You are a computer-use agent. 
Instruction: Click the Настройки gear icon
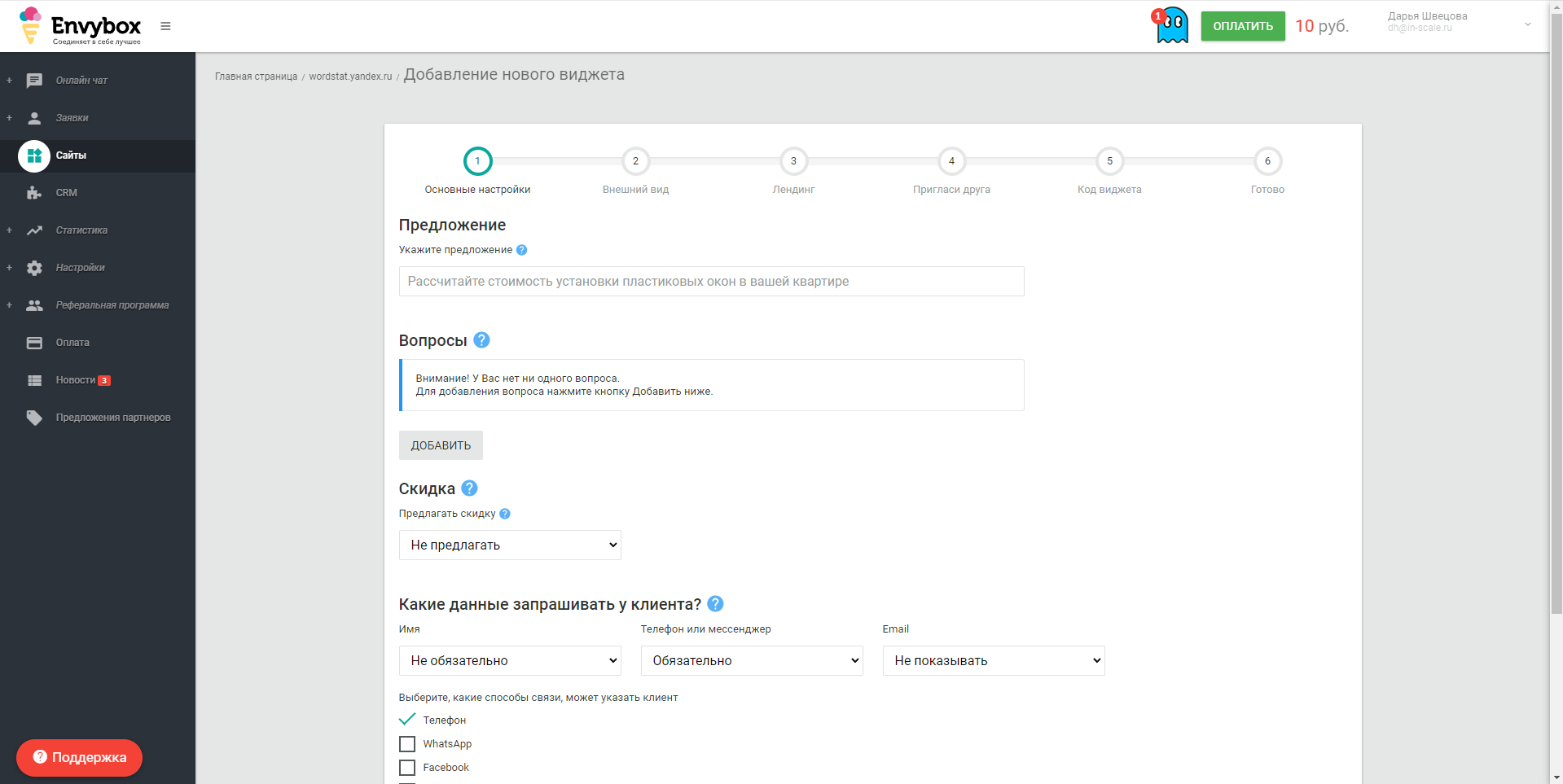[x=34, y=268]
